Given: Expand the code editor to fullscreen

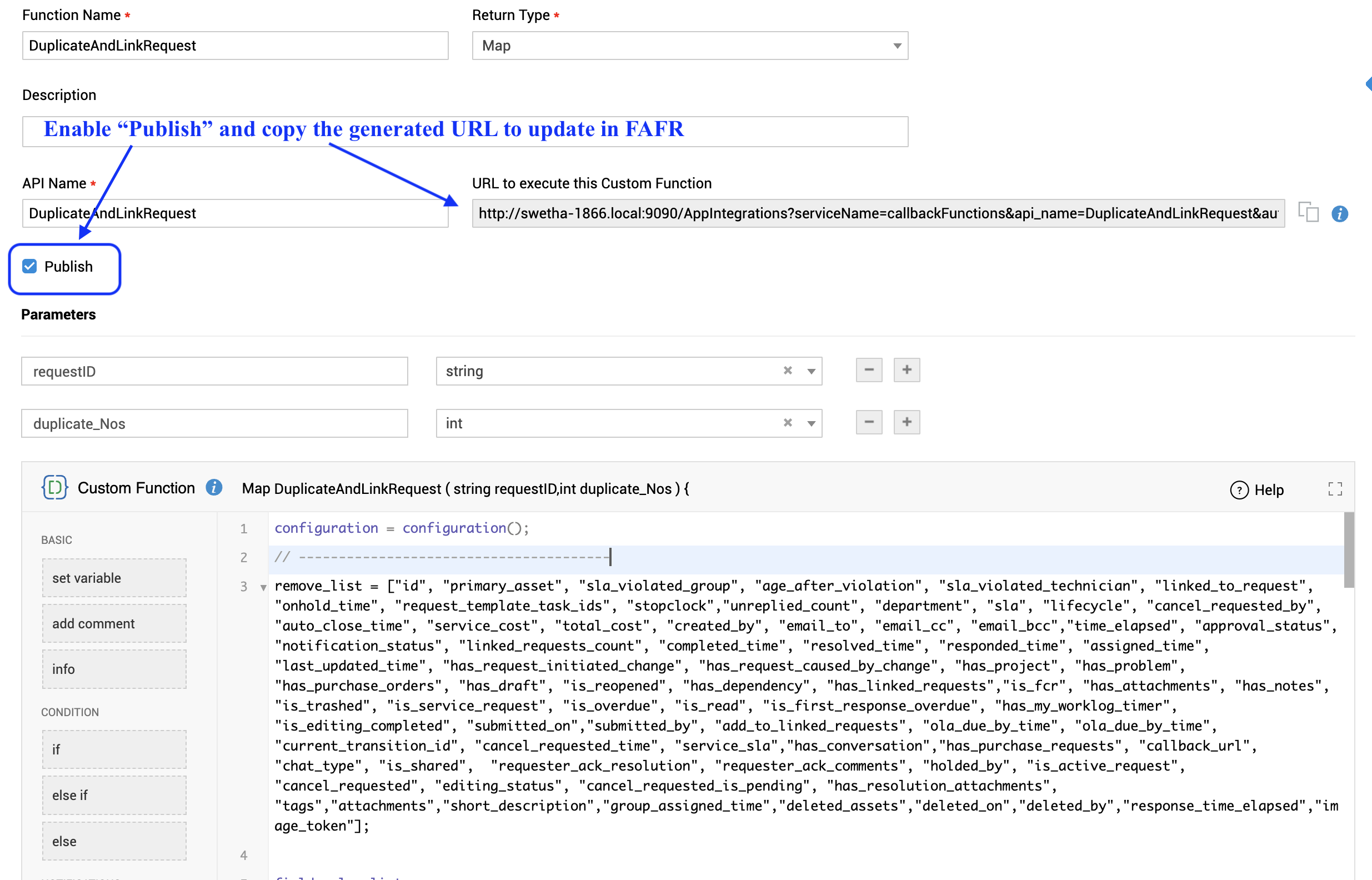Looking at the screenshot, I should click(x=1335, y=488).
